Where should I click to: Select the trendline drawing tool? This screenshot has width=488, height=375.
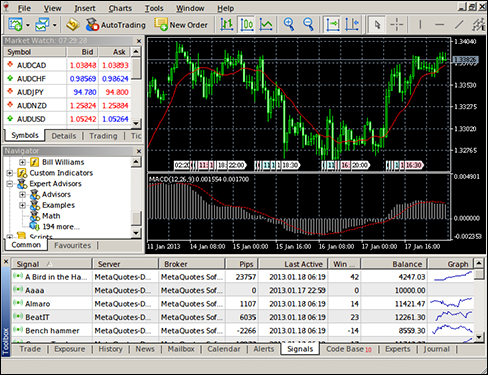459,25
